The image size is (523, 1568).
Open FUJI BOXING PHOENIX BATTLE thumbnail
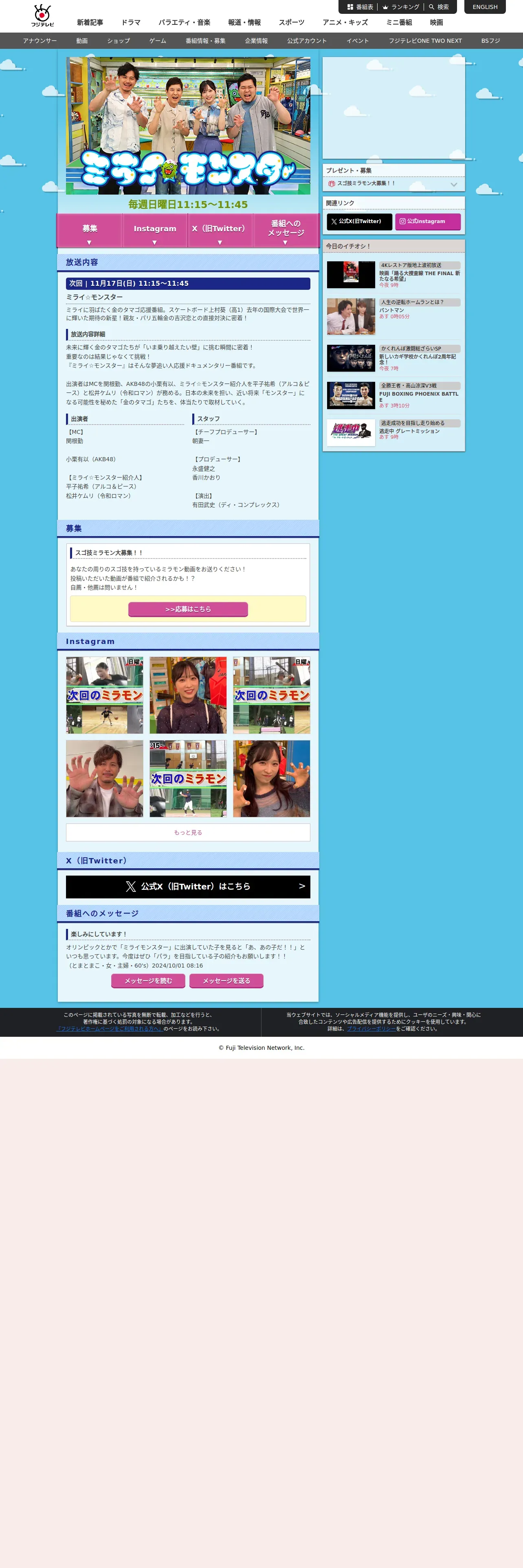click(351, 396)
